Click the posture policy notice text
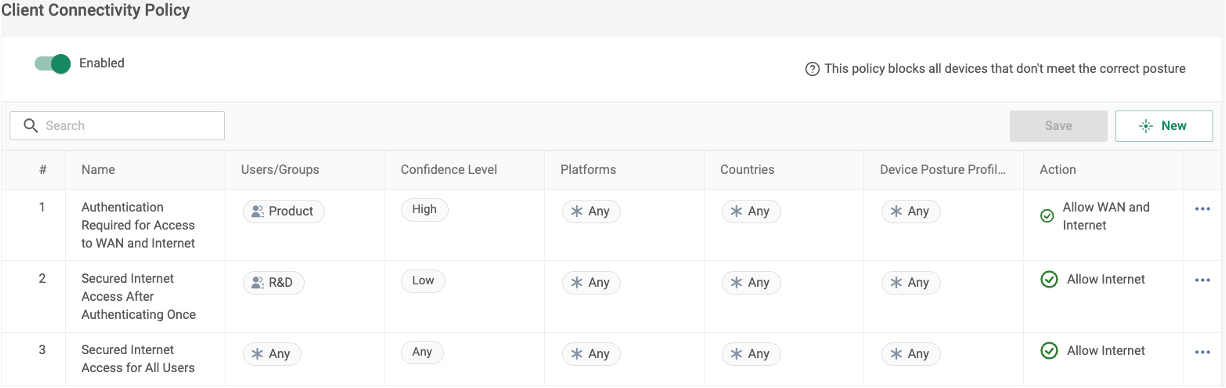The image size is (1226, 388). tap(1005, 69)
